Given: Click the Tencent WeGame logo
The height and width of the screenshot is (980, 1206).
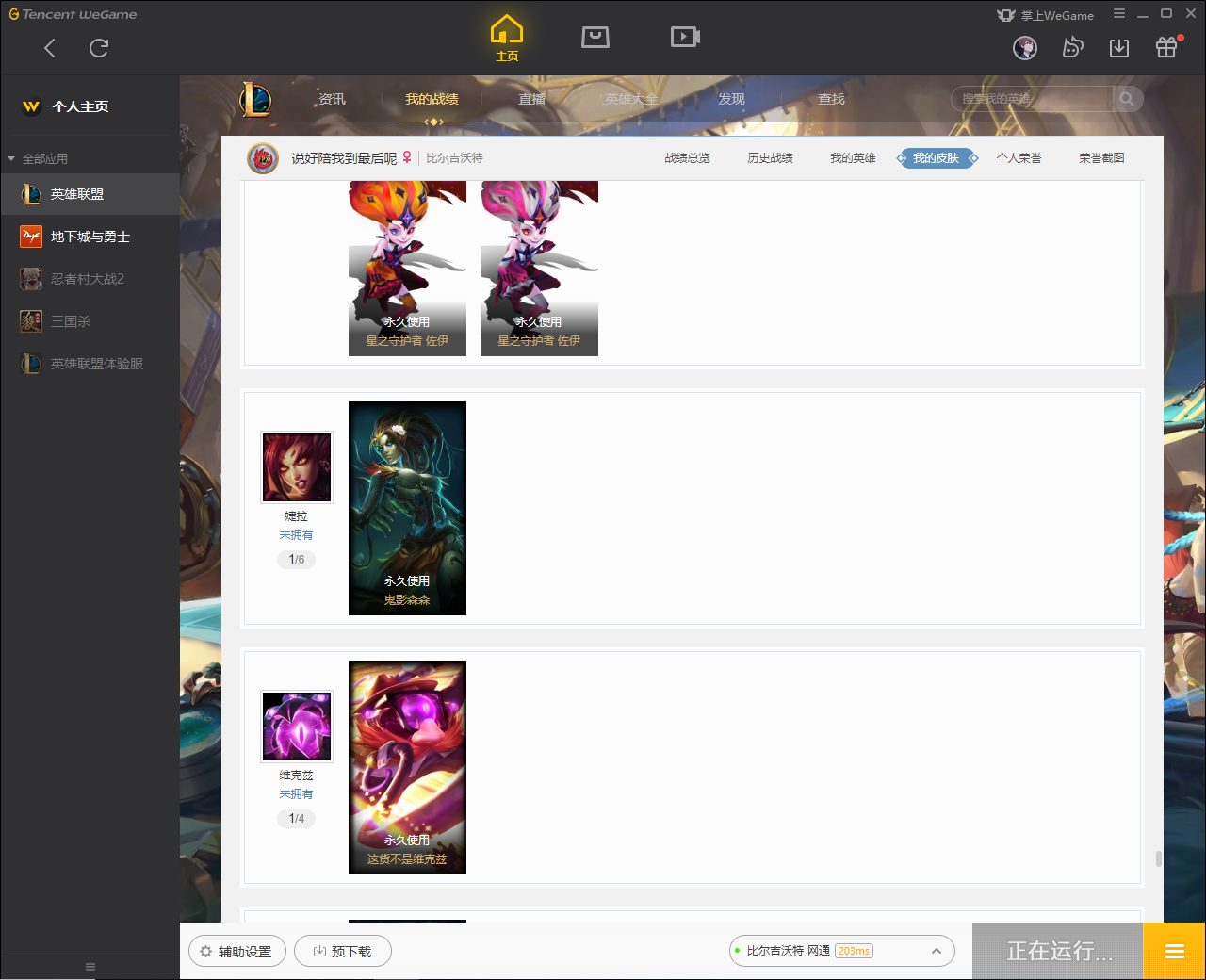Looking at the screenshot, I should 73,14.
